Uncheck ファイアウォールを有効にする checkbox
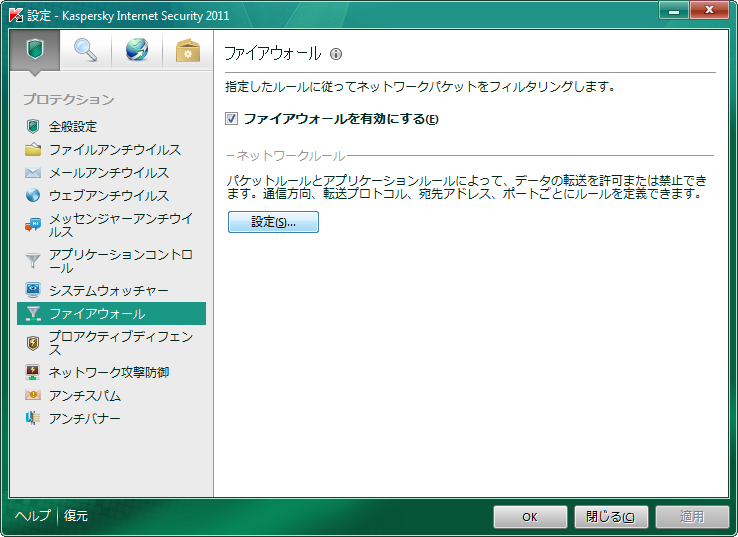738x537 pixels. [232, 119]
